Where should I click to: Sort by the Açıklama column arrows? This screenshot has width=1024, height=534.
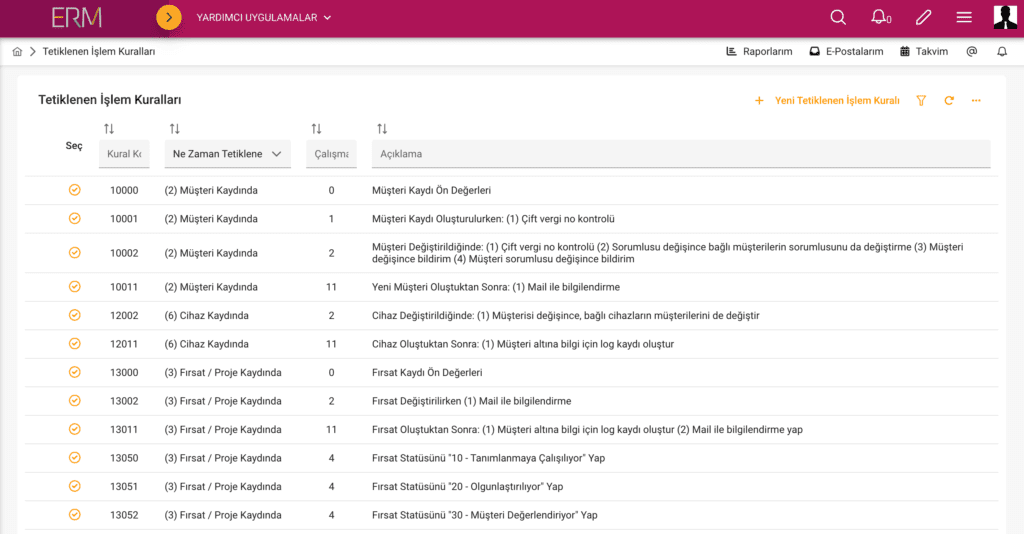[x=382, y=129]
